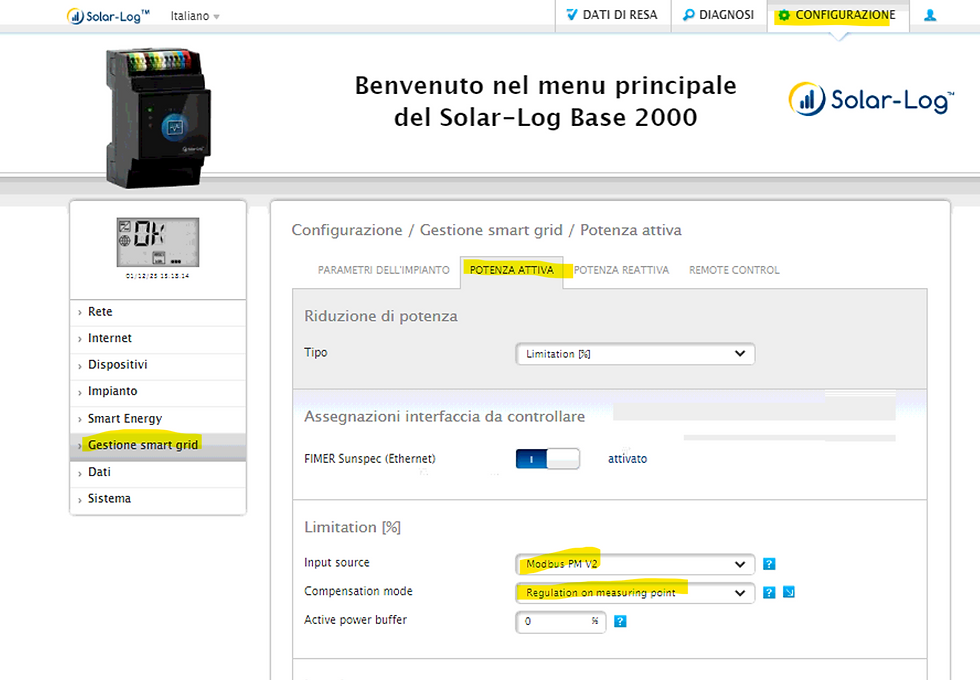This screenshot has width=980, height=680.
Task: Switch to REMOTE CONTROL tab
Action: click(734, 270)
